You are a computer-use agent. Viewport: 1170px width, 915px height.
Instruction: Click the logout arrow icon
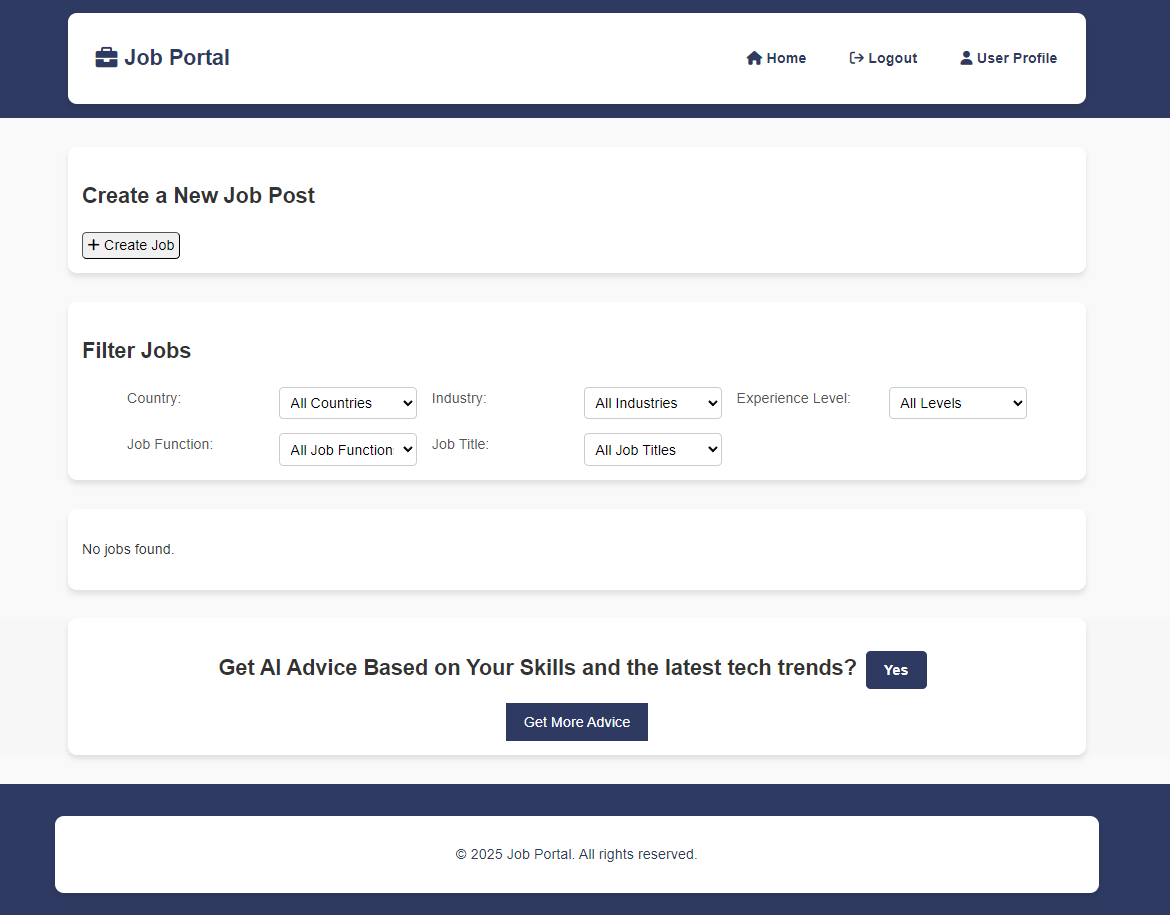pyautogui.click(x=855, y=58)
